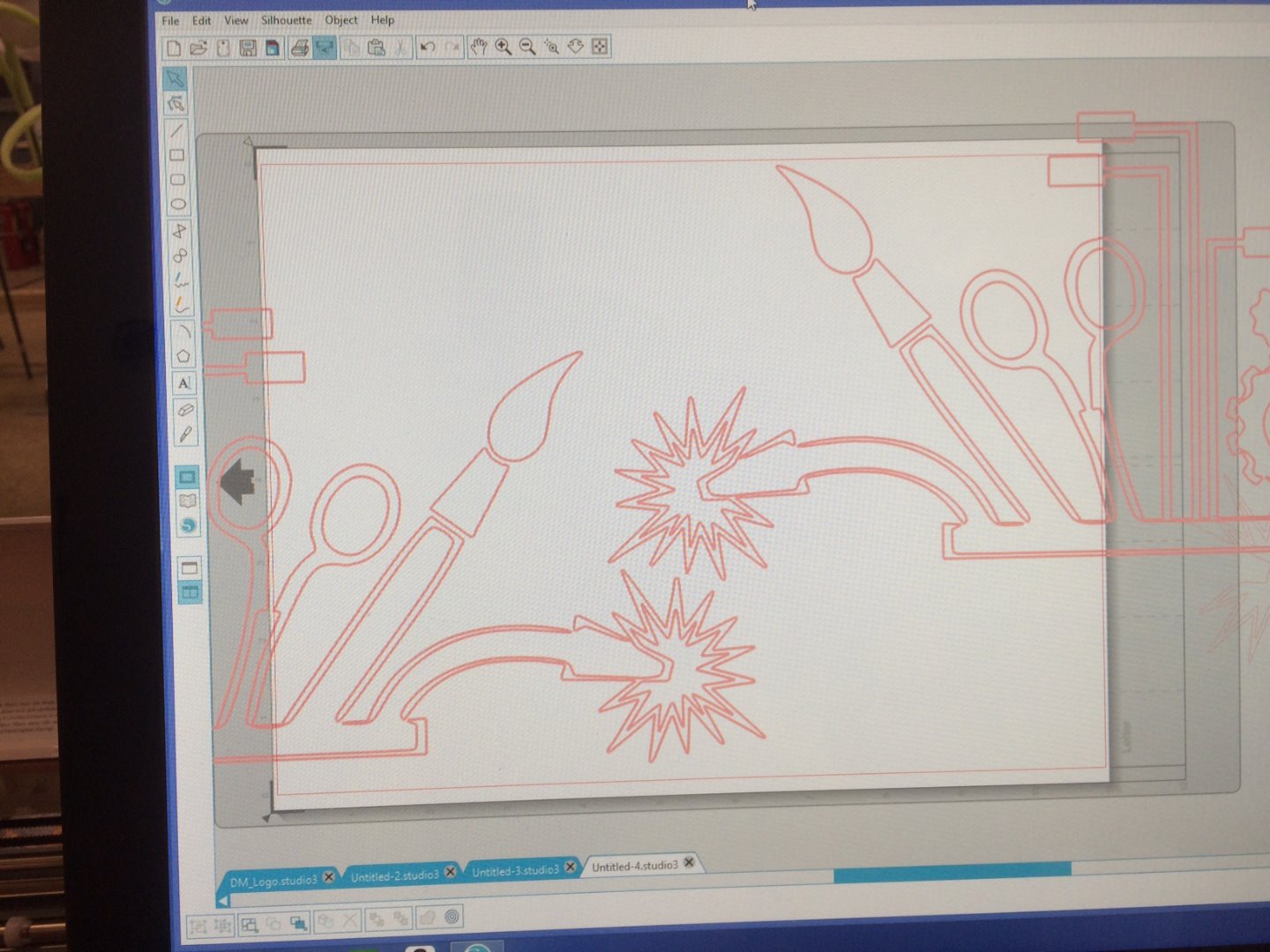Close the Untitled-3.studio3 tab
Image resolution: width=1270 pixels, height=952 pixels.
pyautogui.click(x=570, y=867)
